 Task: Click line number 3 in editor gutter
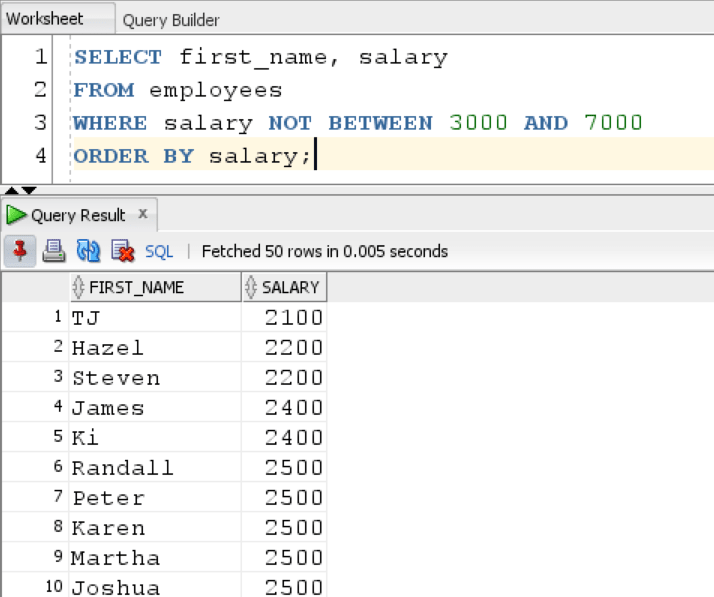[x=41, y=122]
